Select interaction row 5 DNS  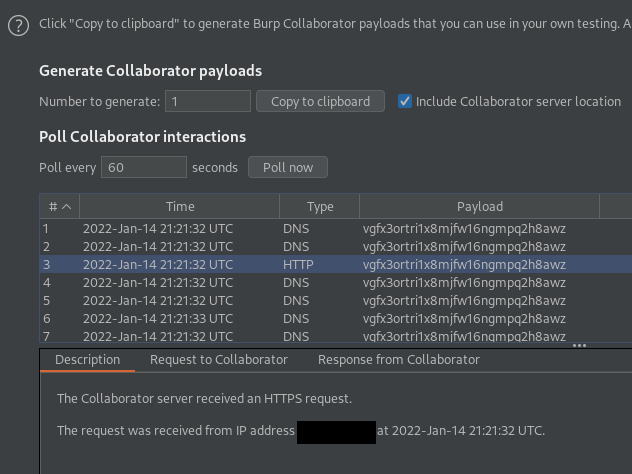pos(336,301)
